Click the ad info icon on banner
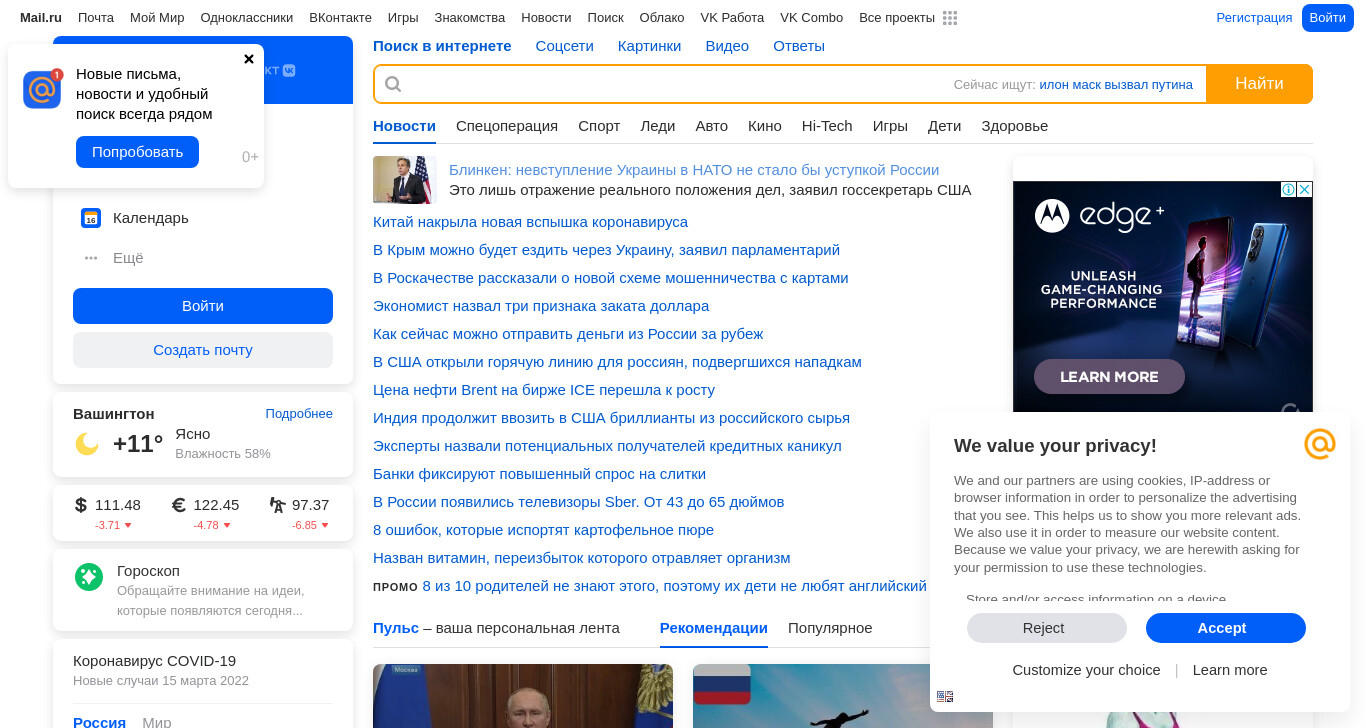 1289,190
